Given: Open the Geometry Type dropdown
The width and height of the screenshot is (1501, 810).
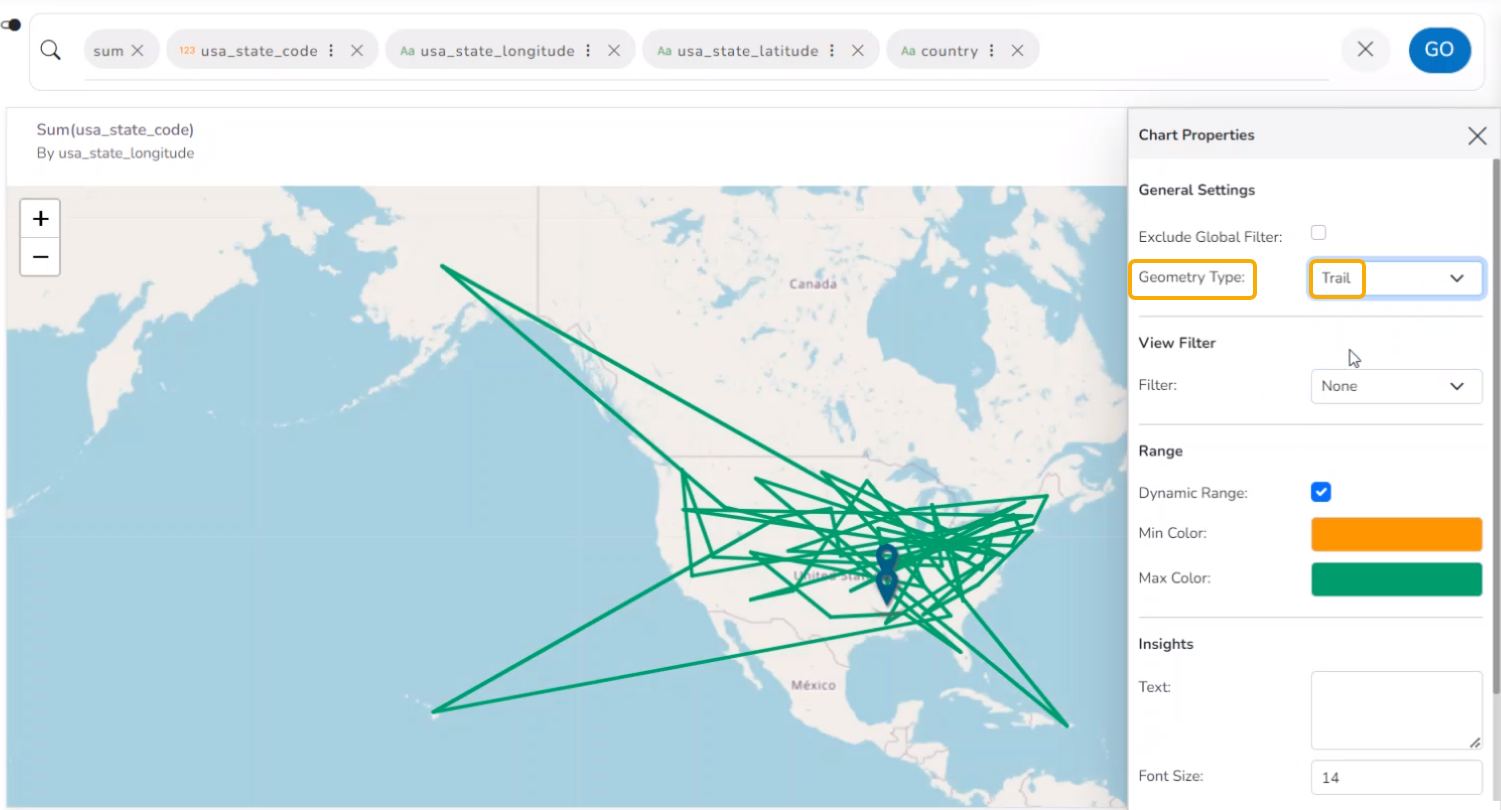Looking at the screenshot, I should (x=1396, y=278).
